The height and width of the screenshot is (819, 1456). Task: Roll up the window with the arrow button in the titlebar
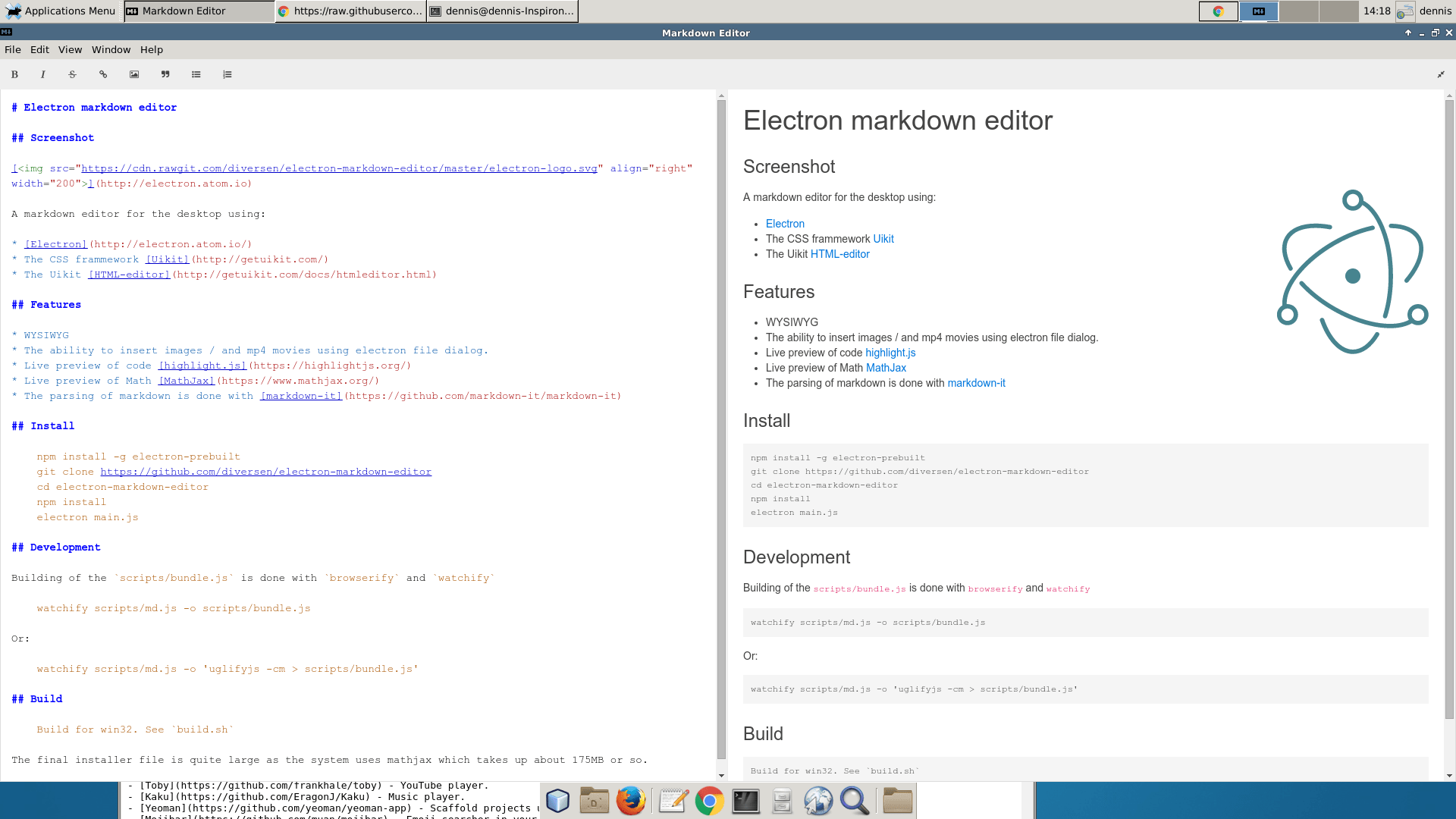pos(1408,33)
